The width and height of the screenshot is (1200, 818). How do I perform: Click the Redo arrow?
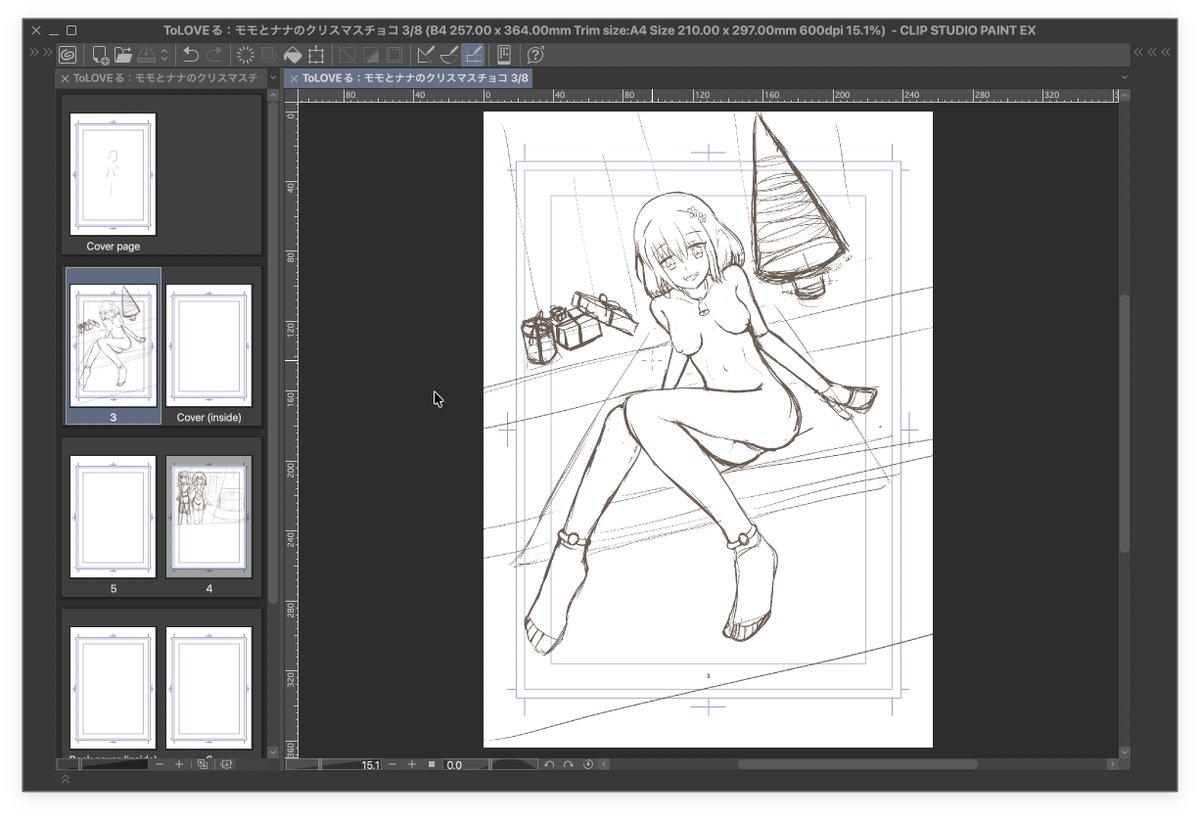coord(214,55)
